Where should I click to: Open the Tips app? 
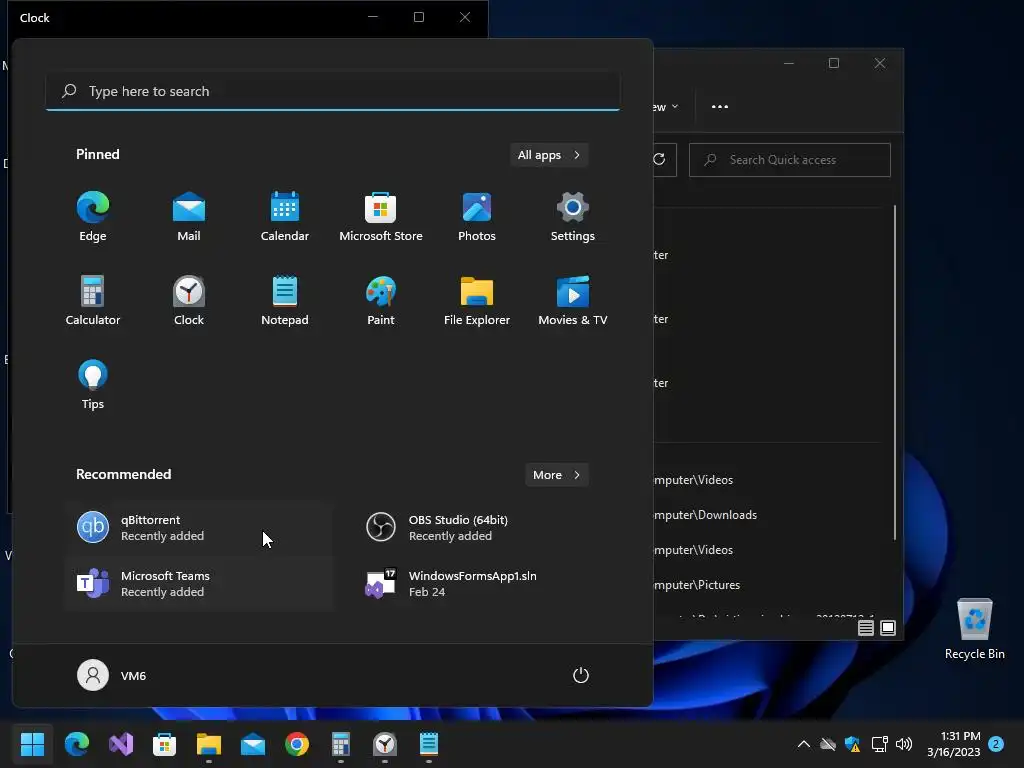pyautogui.click(x=93, y=385)
